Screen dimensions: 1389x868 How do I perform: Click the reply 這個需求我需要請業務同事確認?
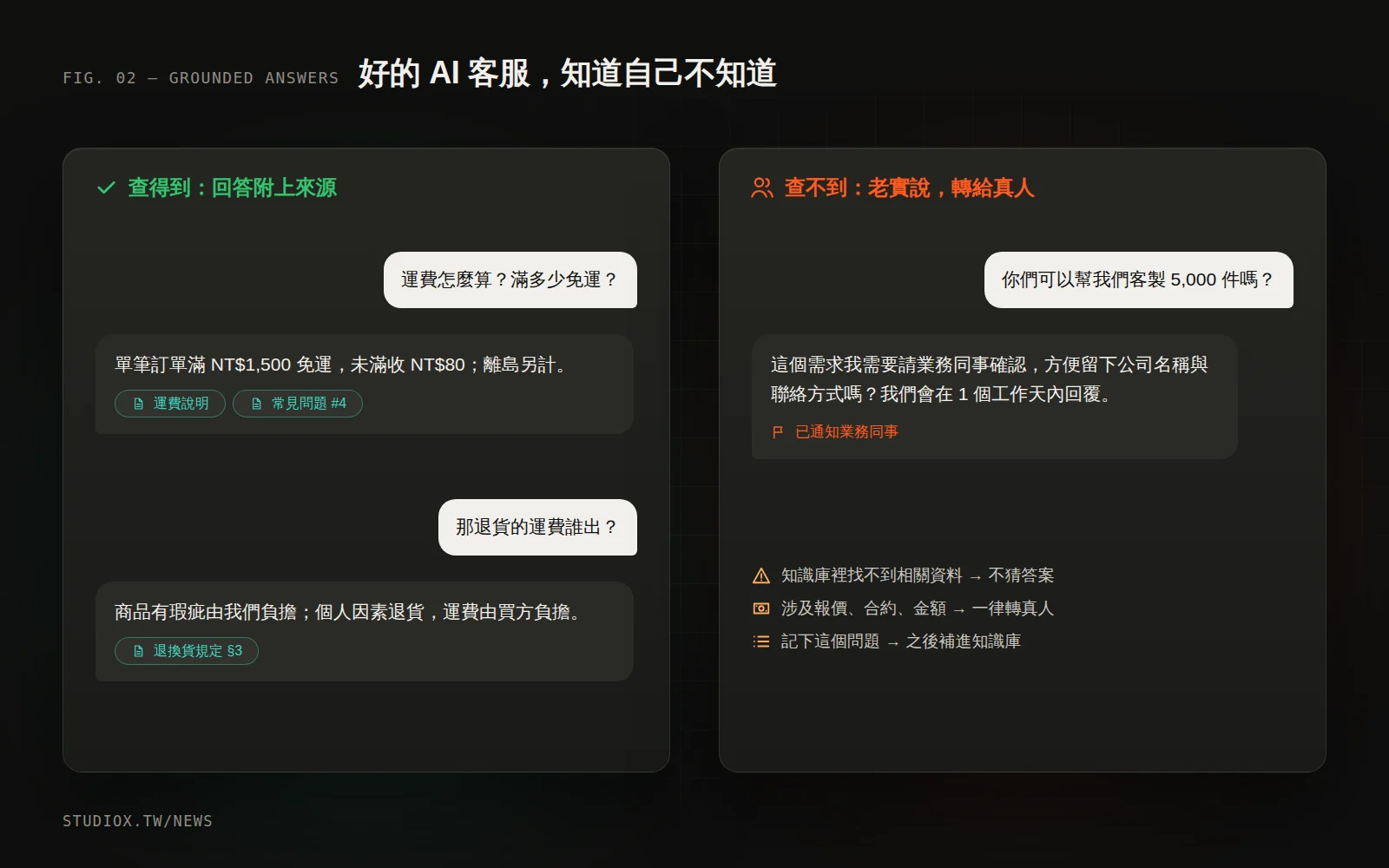tap(989, 379)
